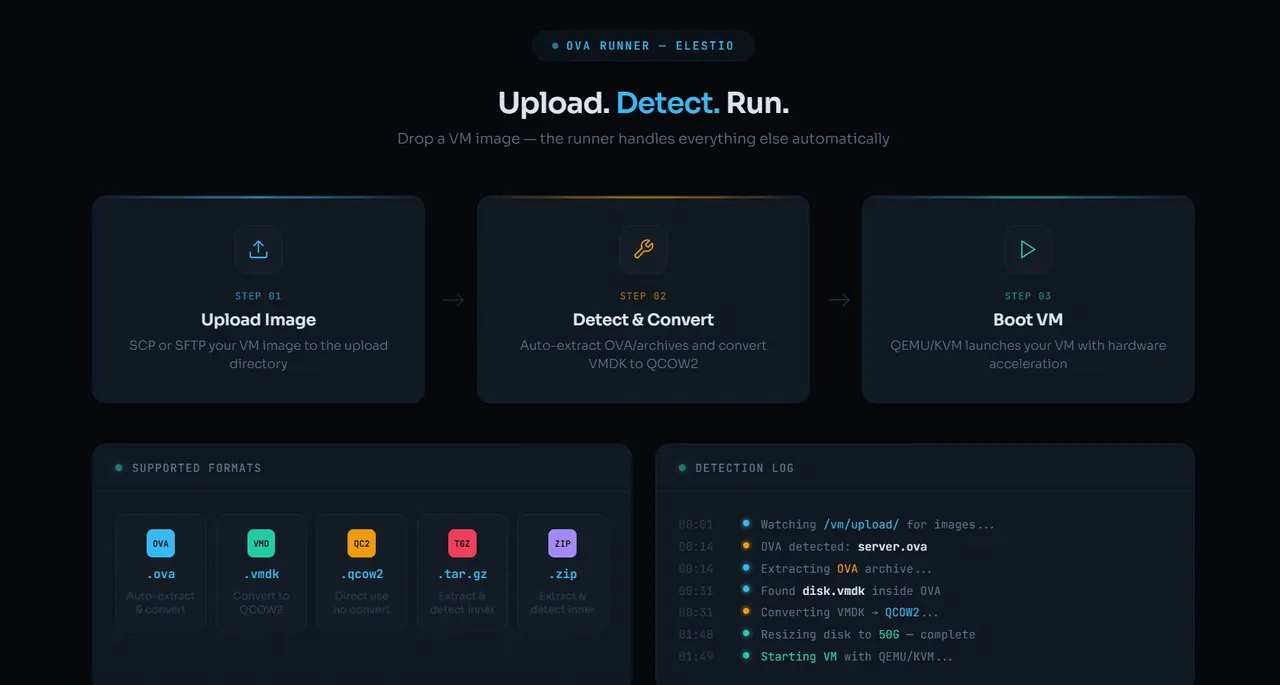Click the OVA Runner — Elestio pill badge
1280x685 pixels.
pyautogui.click(x=643, y=46)
